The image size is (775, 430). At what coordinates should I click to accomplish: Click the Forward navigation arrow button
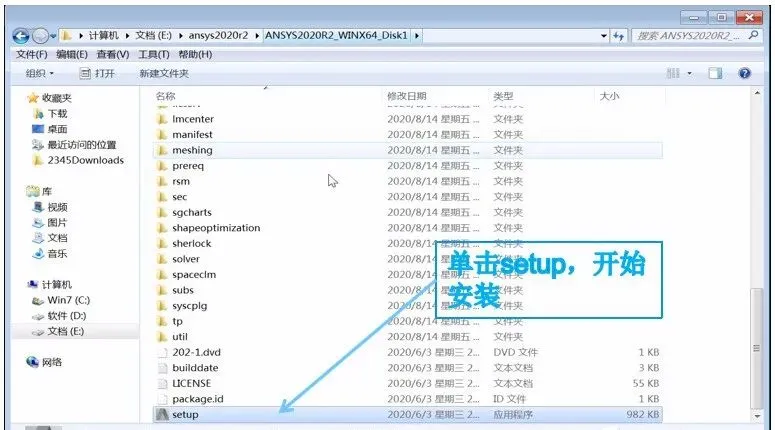point(40,36)
